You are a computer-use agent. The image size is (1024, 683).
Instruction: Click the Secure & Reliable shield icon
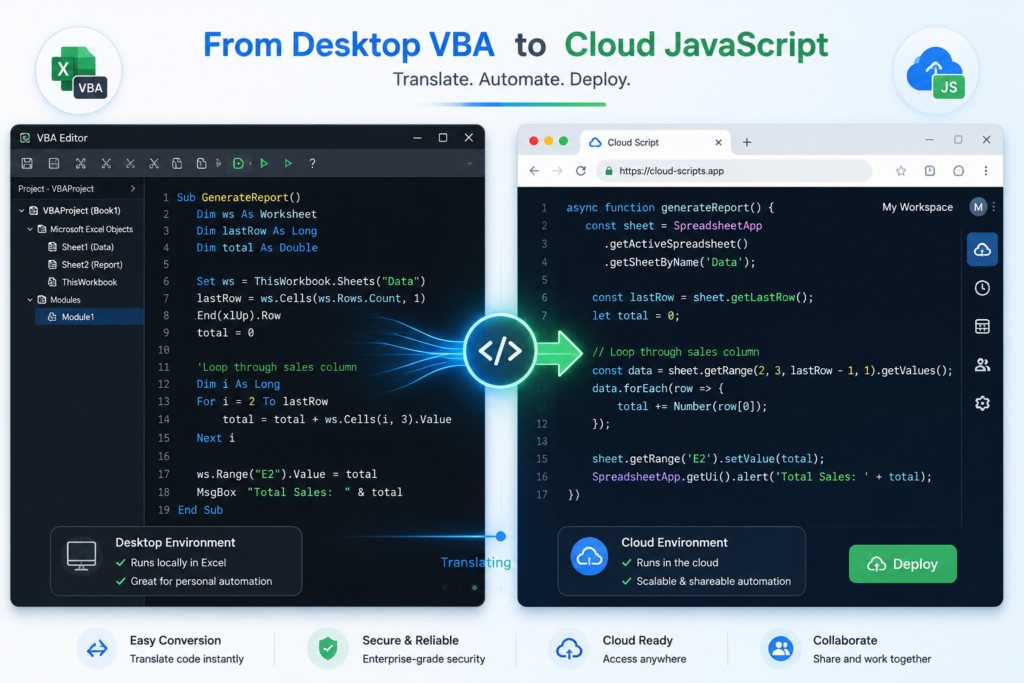[x=327, y=649]
